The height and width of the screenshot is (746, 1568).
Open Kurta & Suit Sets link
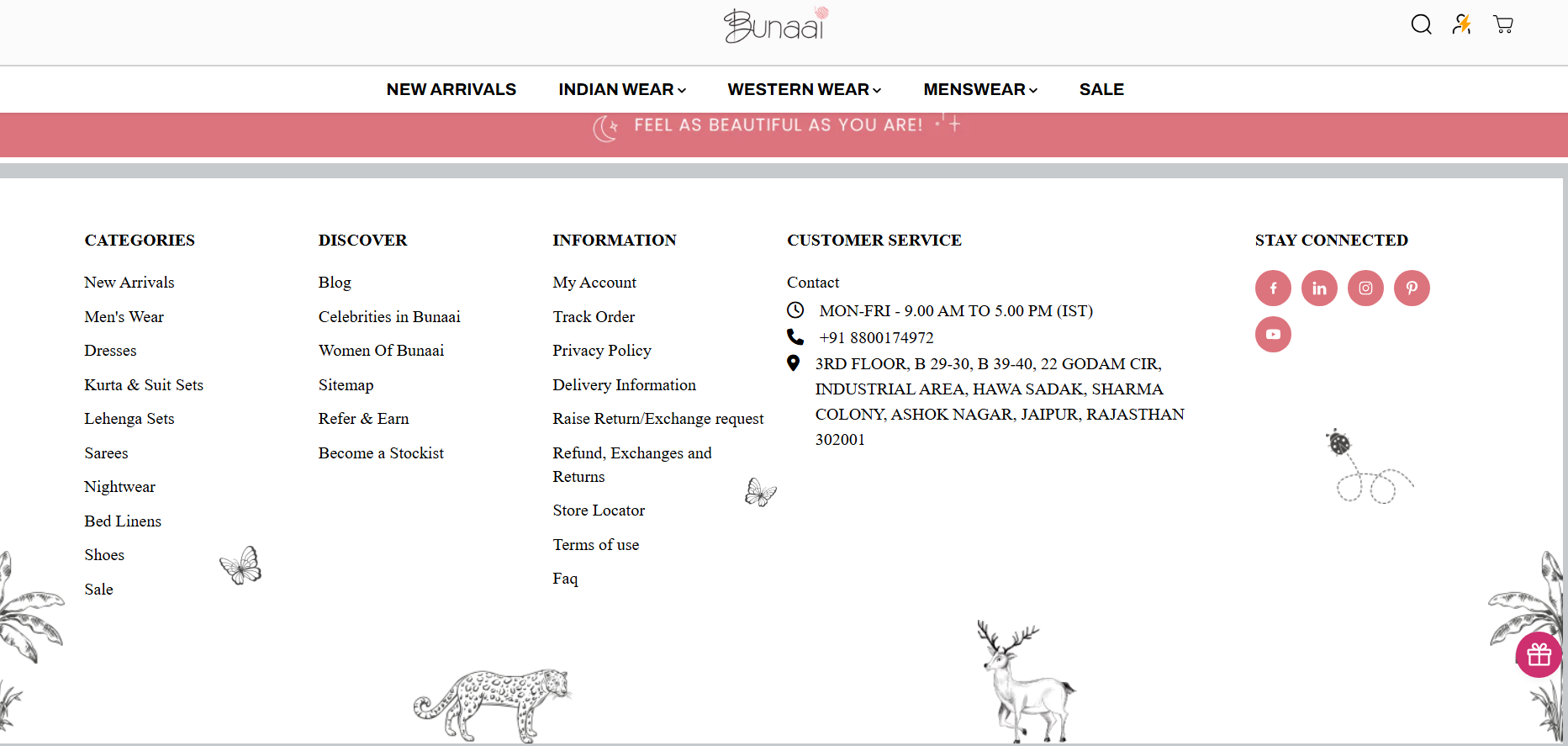(x=144, y=385)
